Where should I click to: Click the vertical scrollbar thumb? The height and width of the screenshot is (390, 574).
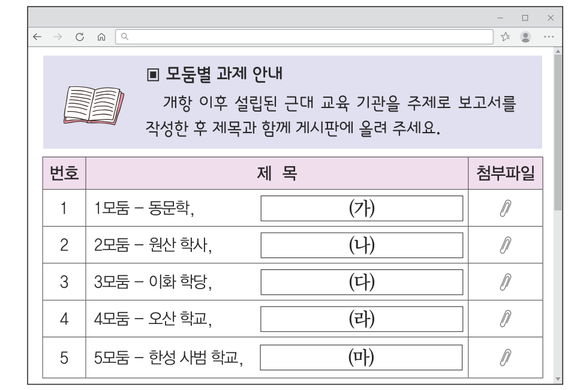[558, 132]
